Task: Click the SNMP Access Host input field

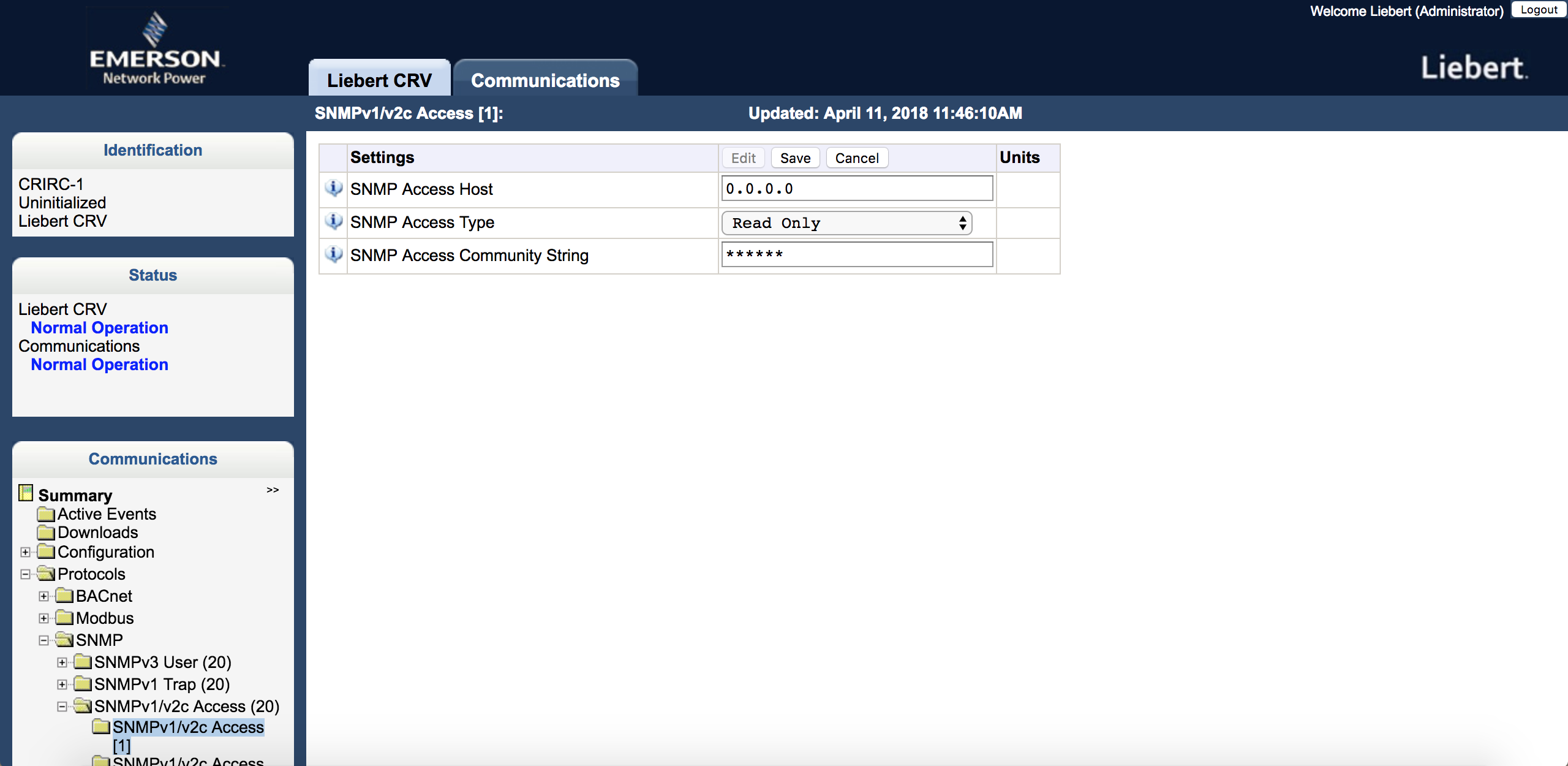Action: point(857,188)
